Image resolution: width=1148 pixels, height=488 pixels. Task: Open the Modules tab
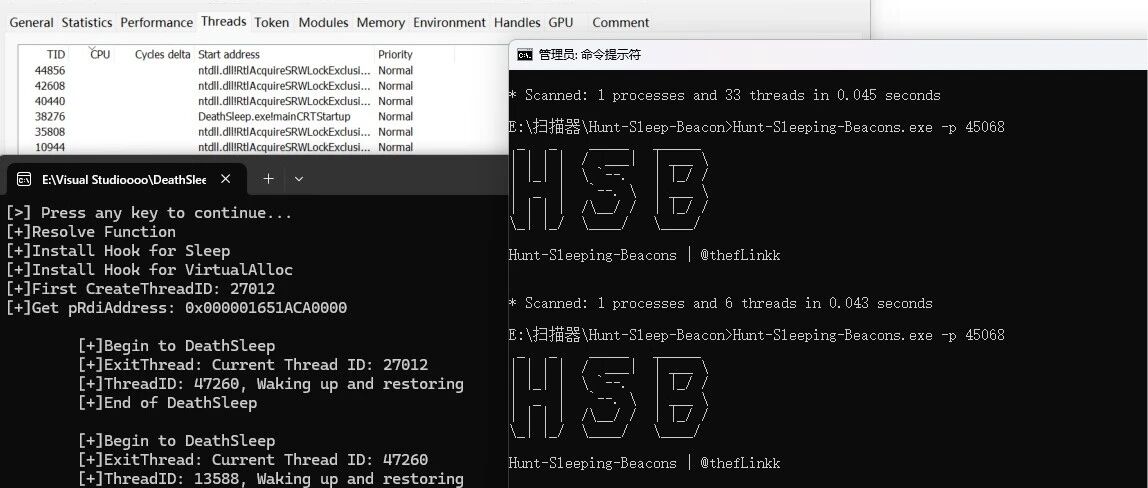(x=323, y=23)
